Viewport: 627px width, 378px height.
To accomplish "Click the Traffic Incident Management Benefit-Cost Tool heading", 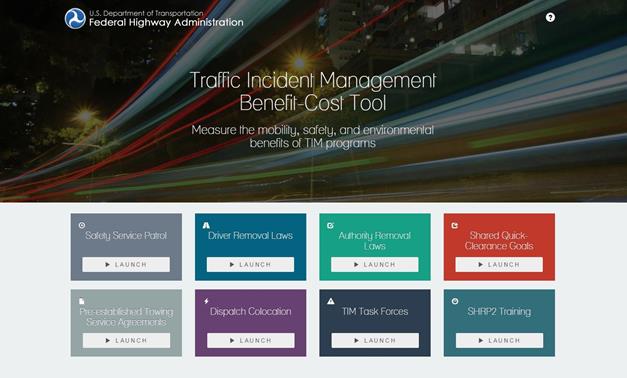I will pos(313,92).
